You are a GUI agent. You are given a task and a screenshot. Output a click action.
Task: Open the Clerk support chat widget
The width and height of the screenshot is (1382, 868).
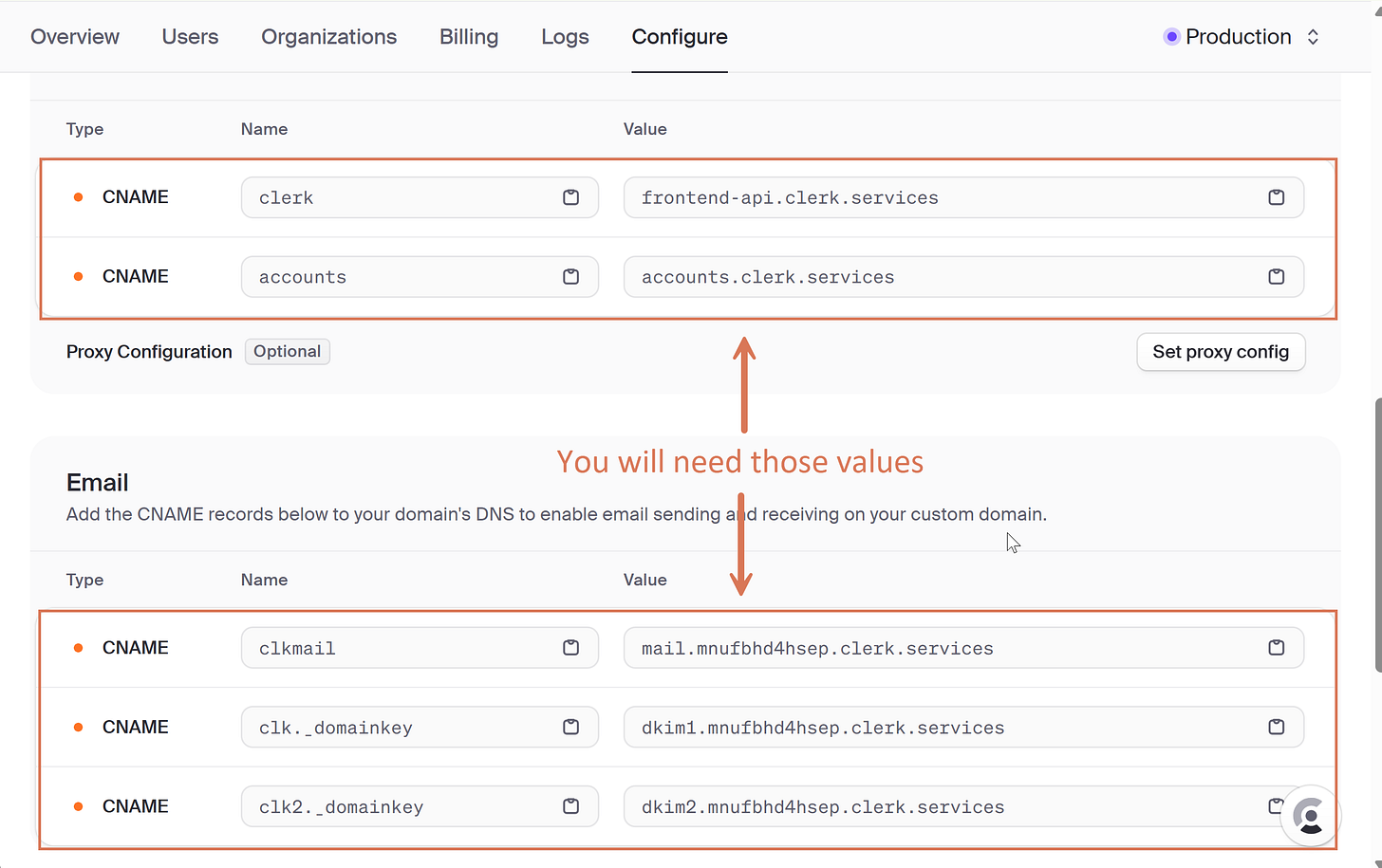(x=1310, y=816)
